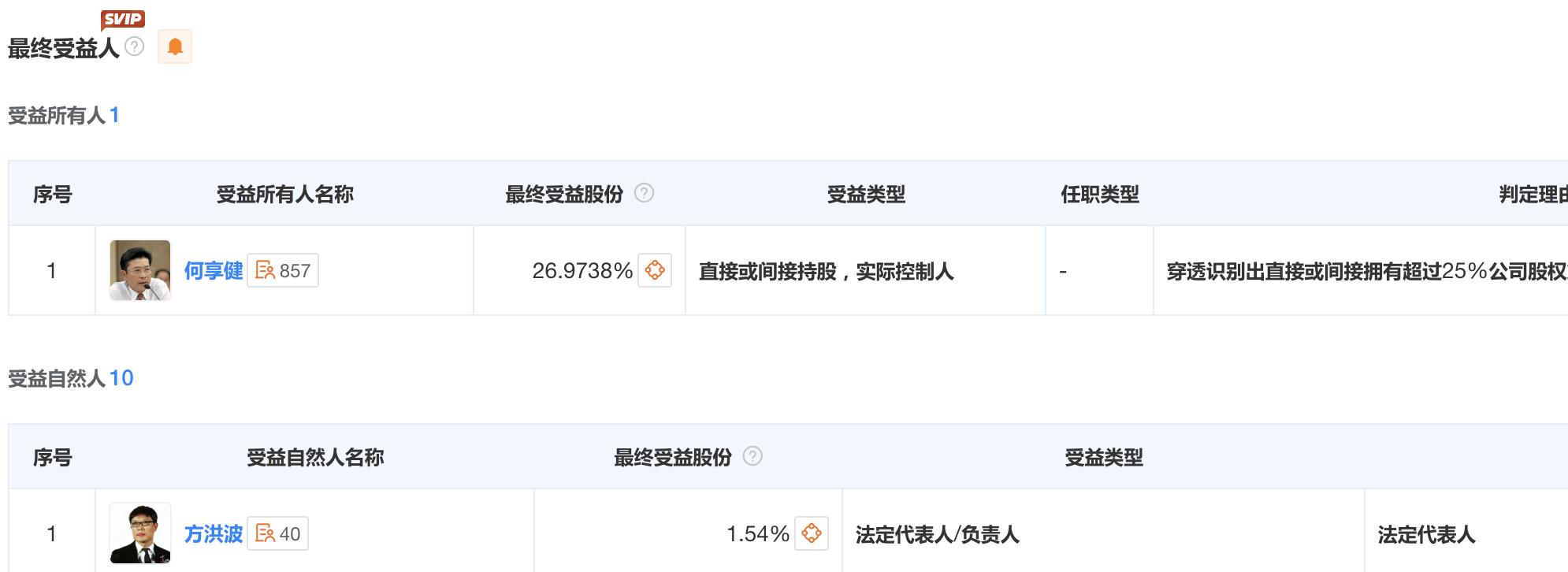Click the orange bell alert icon
This screenshot has height=572, width=1568.
point(175,46)
